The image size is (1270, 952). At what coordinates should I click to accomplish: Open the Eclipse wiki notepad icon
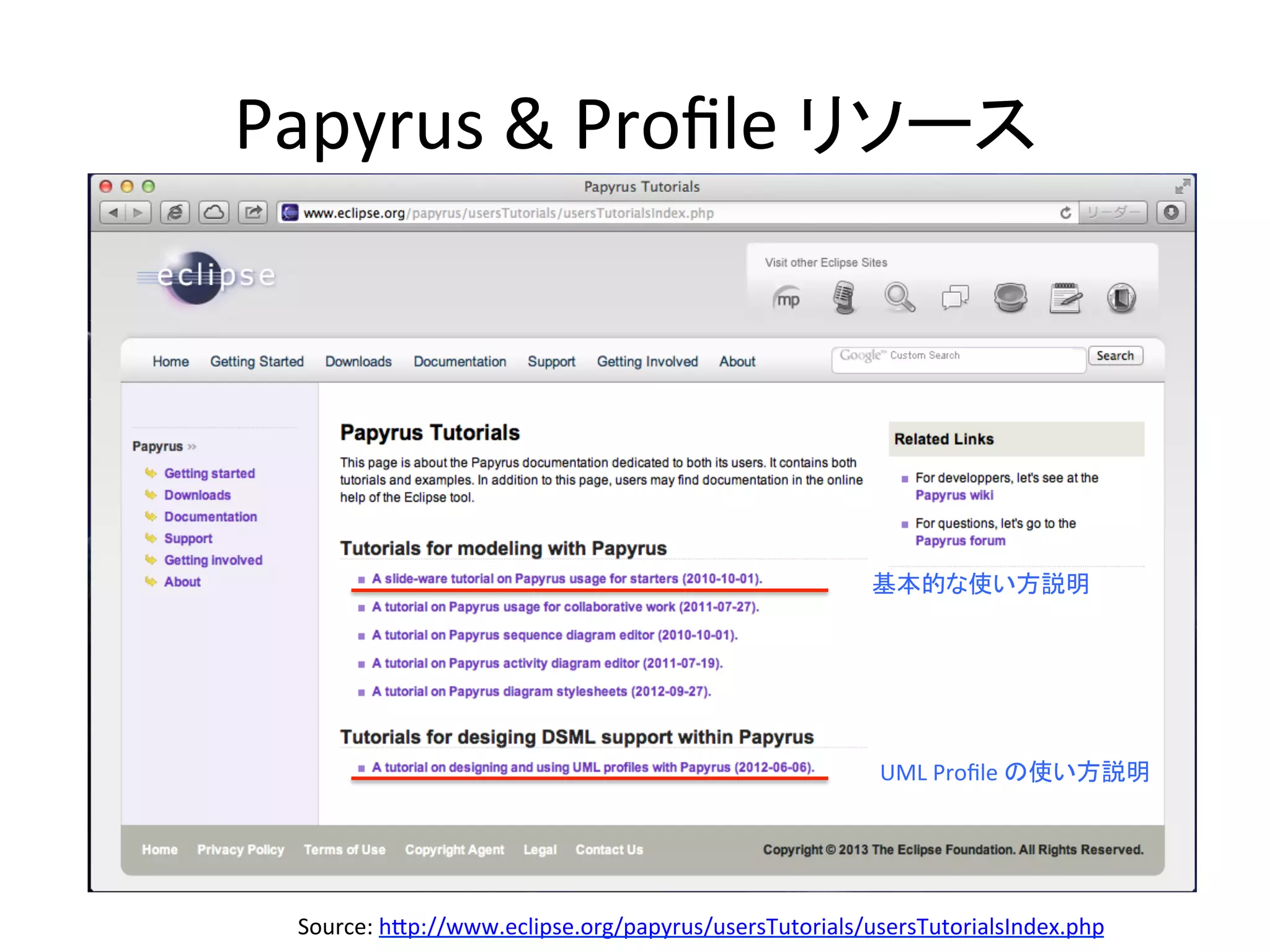[x=1066, y=297]
